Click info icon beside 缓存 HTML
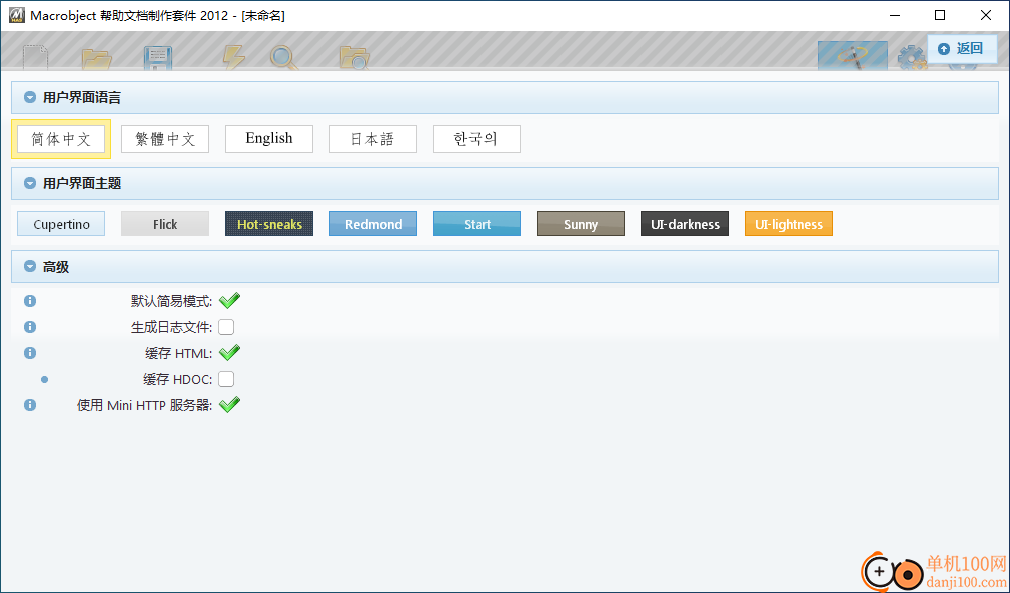Viewport: 1010px width, 593px height. (x=30, y=353)
